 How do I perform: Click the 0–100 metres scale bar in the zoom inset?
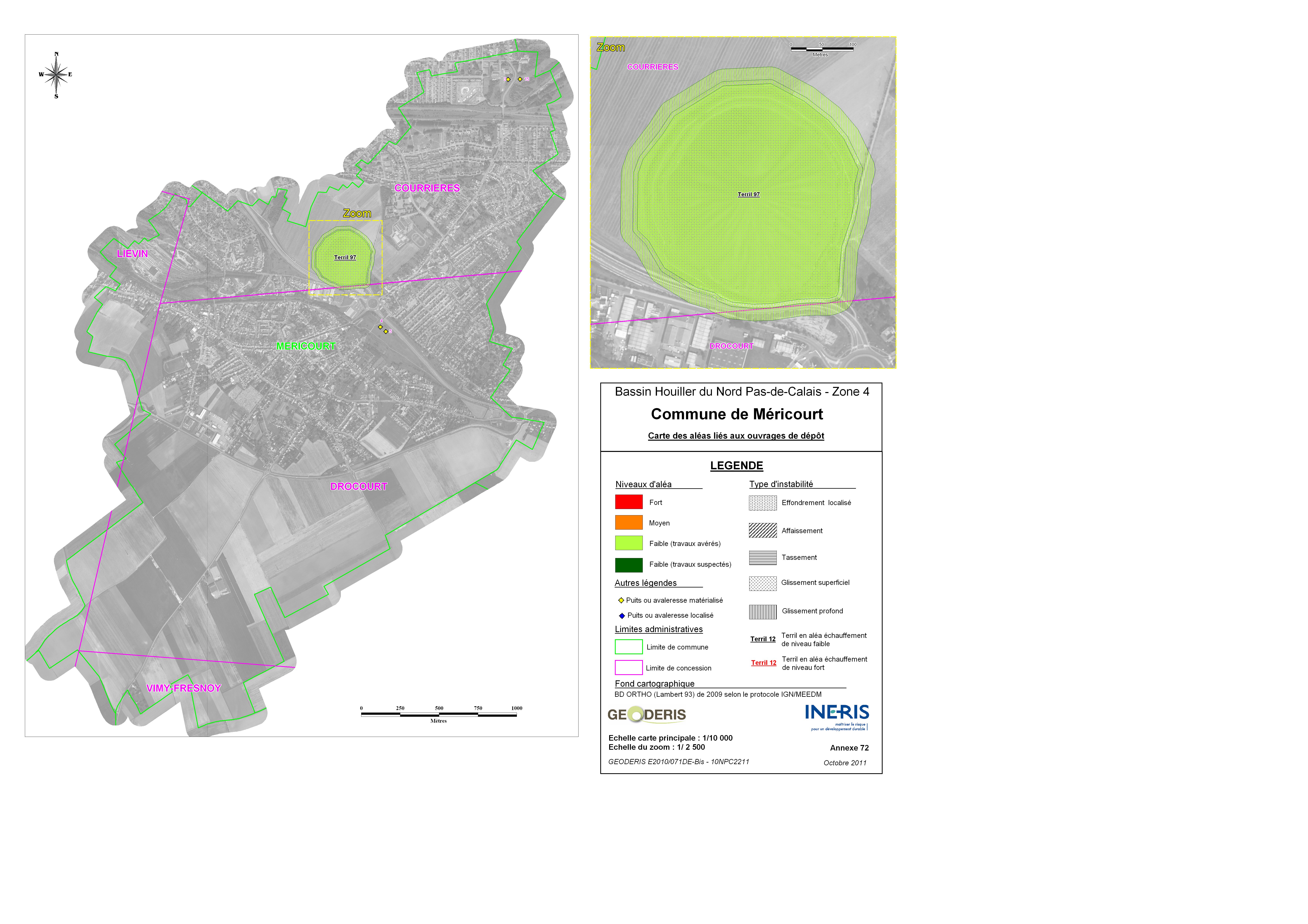(x=822, y=50)
